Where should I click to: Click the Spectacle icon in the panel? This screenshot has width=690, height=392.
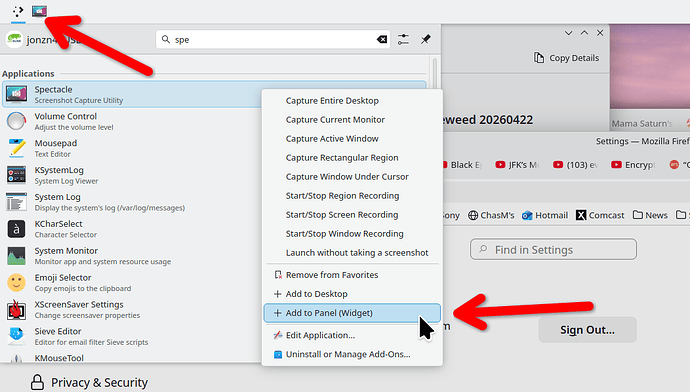point(39,11)
